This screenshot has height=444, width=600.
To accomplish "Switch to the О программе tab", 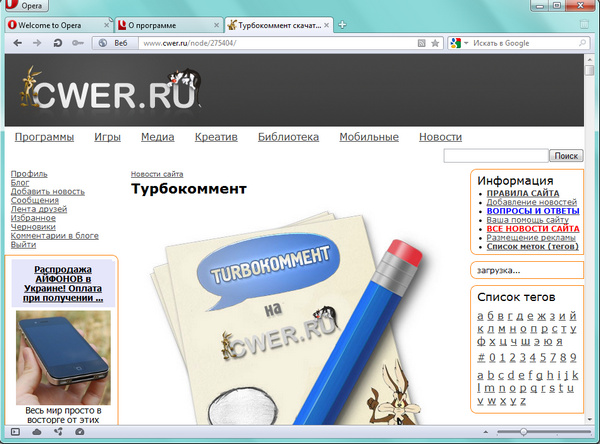I will tap(167, 23).
